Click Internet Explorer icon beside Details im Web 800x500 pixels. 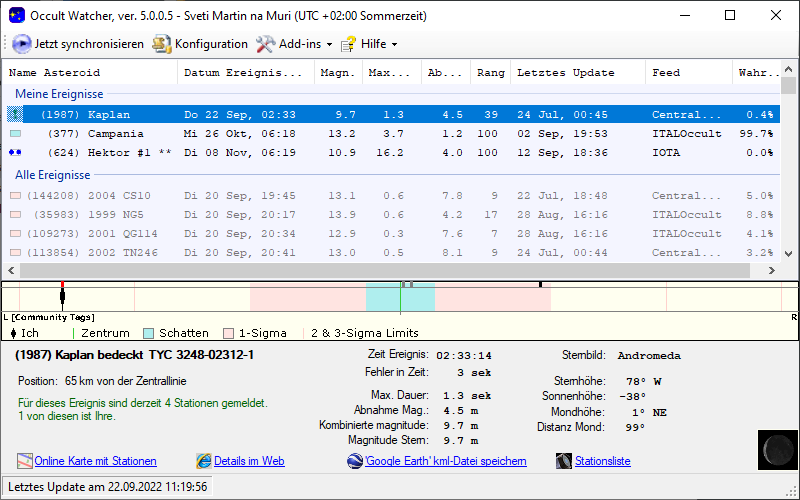point(204,461)
